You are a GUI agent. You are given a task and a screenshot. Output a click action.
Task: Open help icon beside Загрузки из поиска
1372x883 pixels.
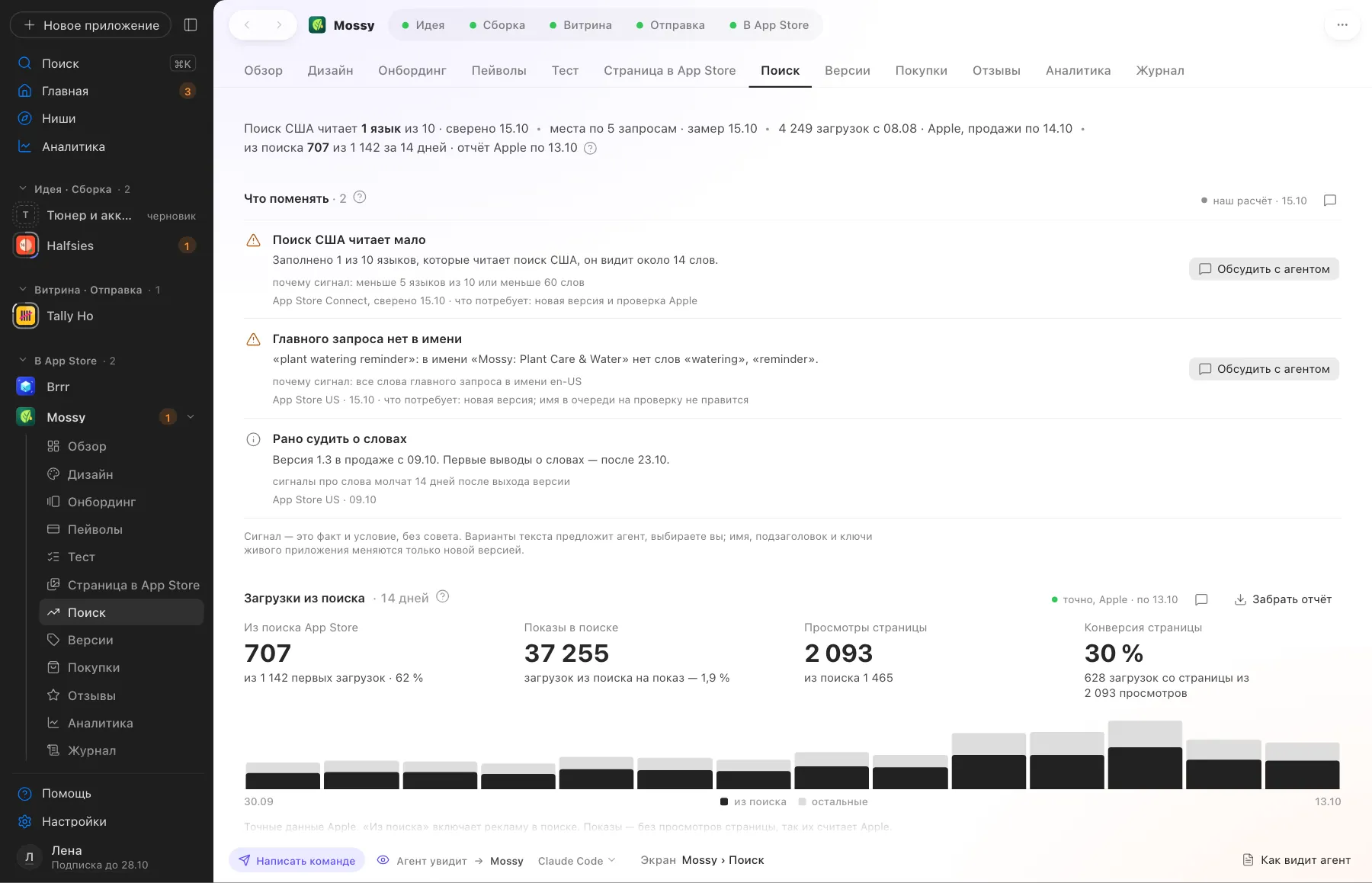[x=442, y=597]
